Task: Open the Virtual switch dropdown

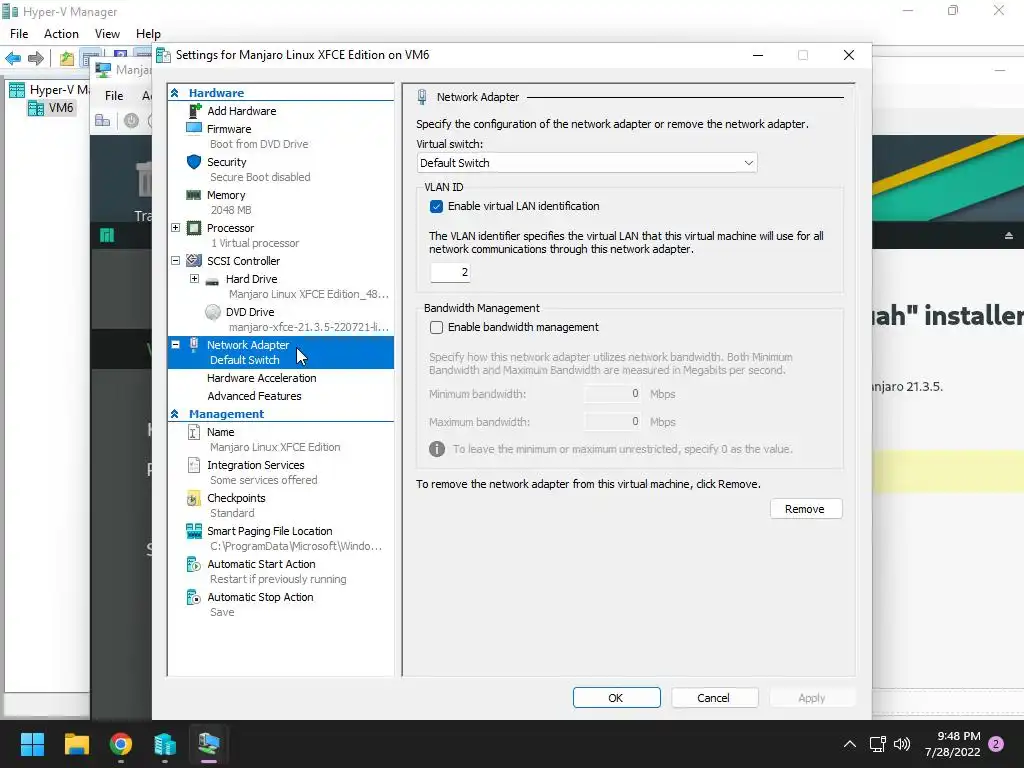Action: [587, 163]
